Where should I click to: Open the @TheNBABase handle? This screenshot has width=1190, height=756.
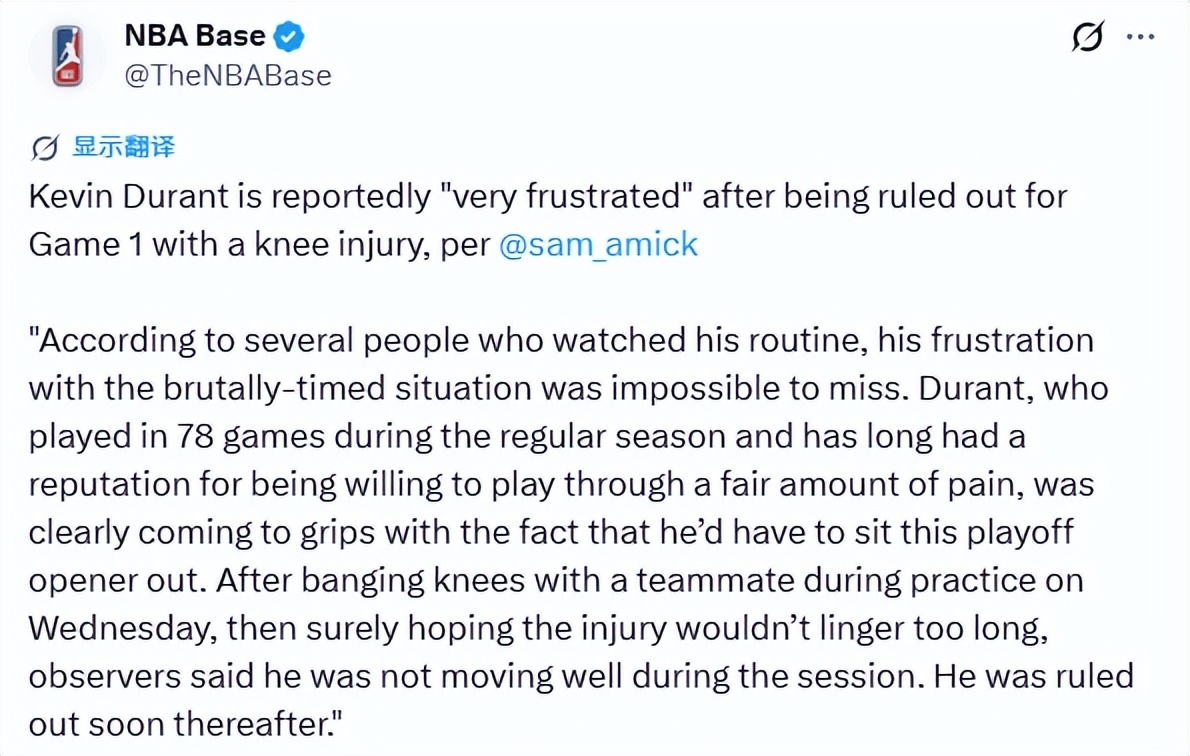coord(227,75)
